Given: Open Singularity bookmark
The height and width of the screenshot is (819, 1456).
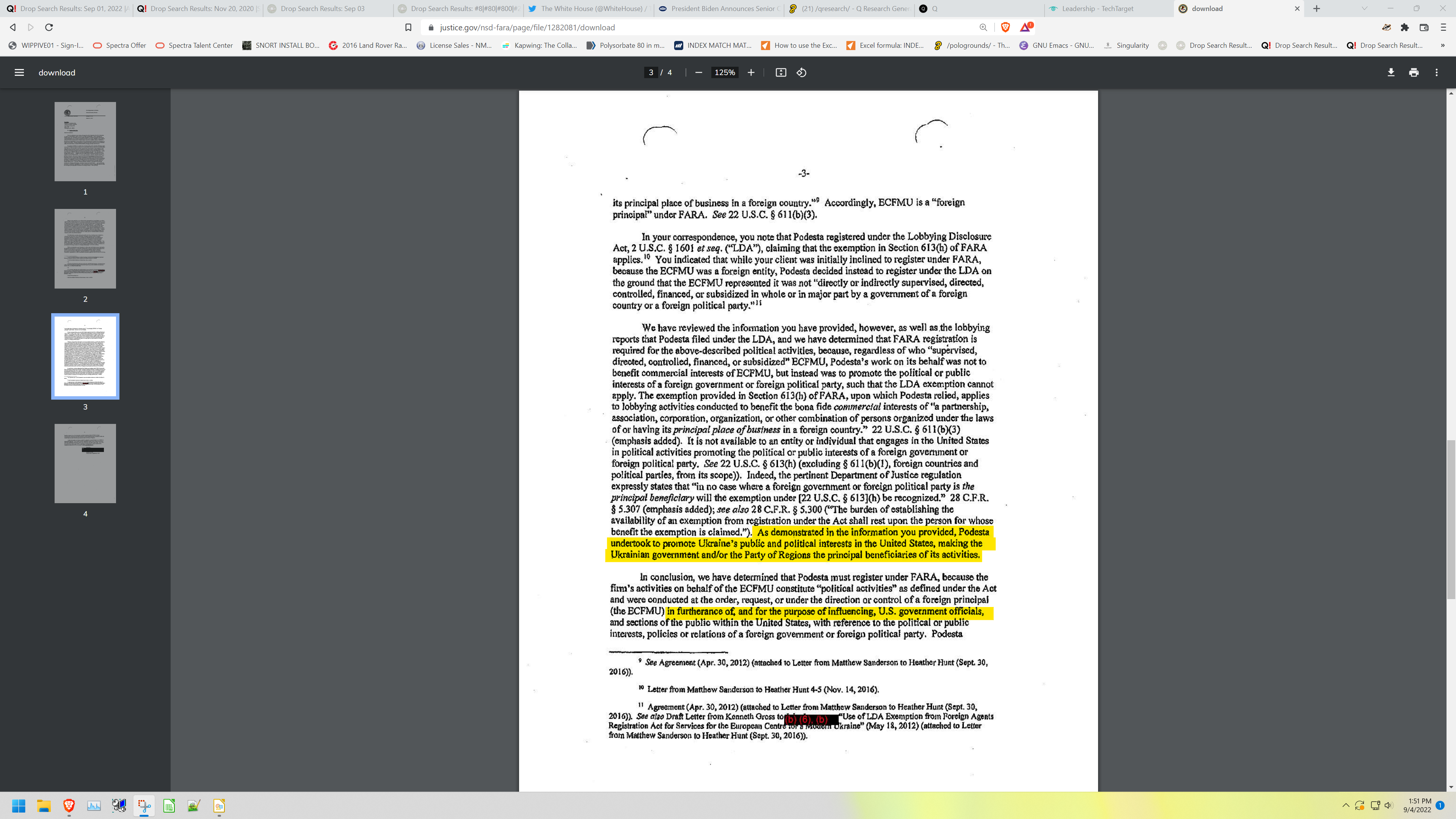Looking at the screenshot, I should [1126, 45].
